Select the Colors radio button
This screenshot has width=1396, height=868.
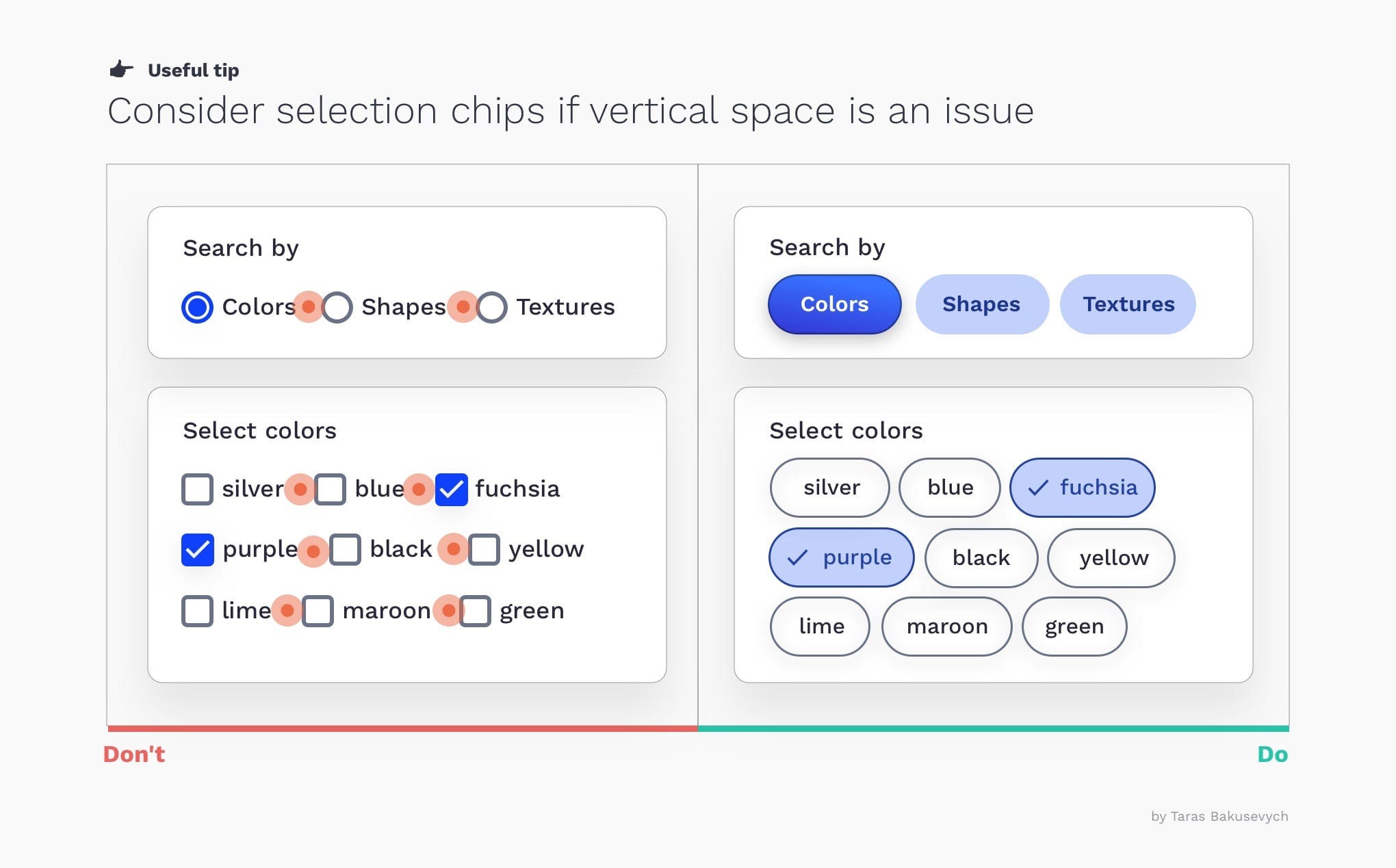(x=197, y=307)
